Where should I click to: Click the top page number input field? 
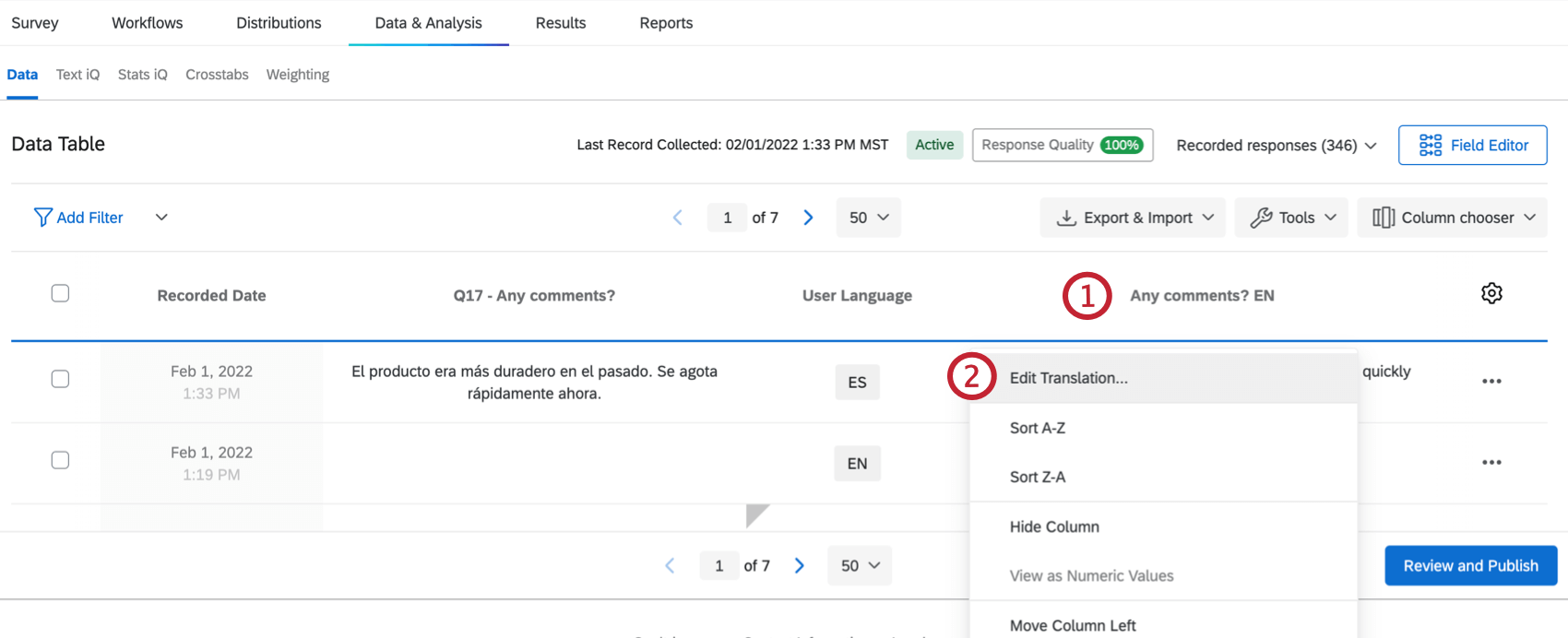[x=728, y=218]
